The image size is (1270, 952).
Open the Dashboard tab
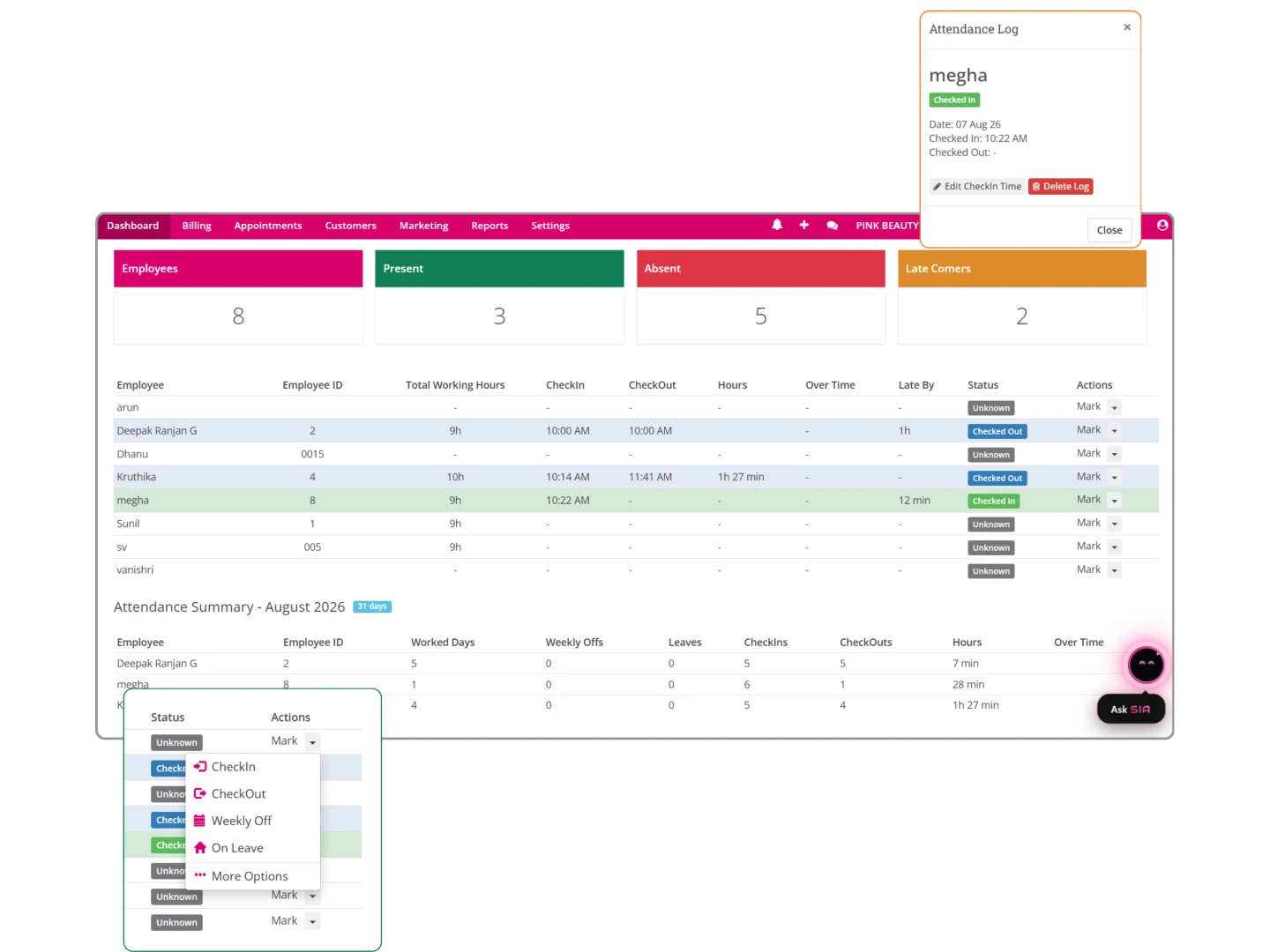tap(133, 226)
